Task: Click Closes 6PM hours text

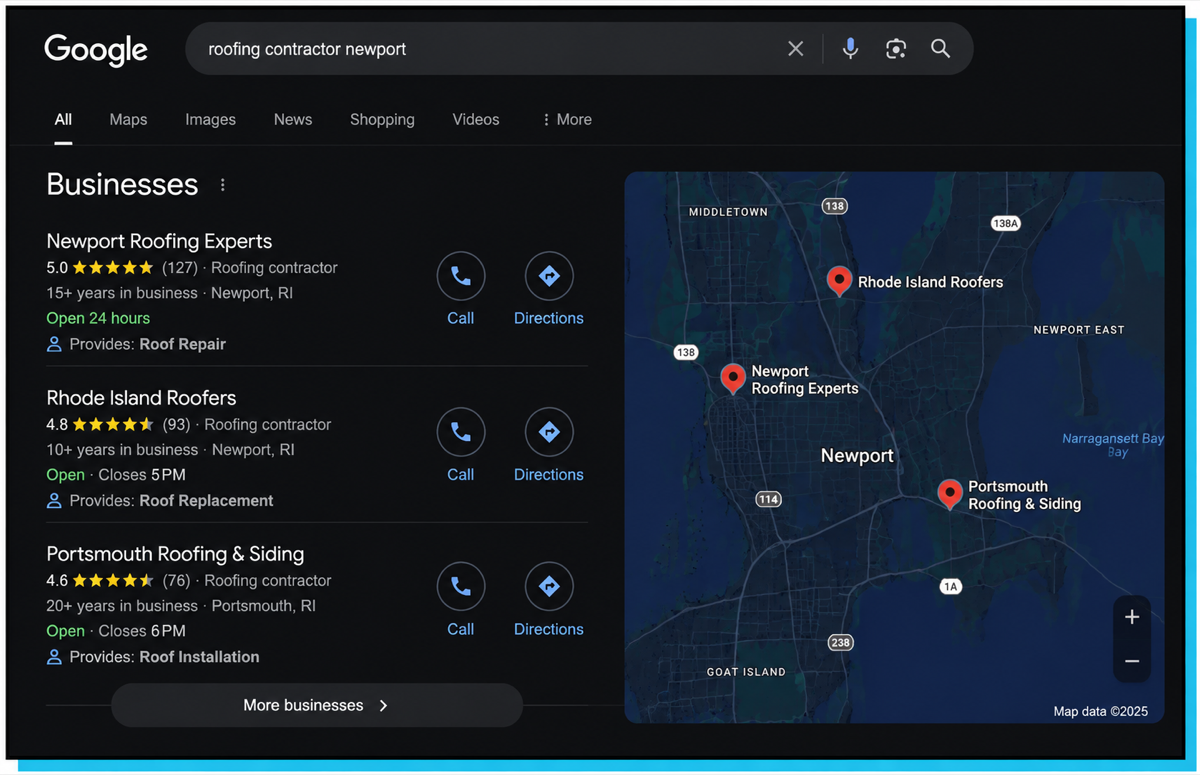Action: pos(142,631)
